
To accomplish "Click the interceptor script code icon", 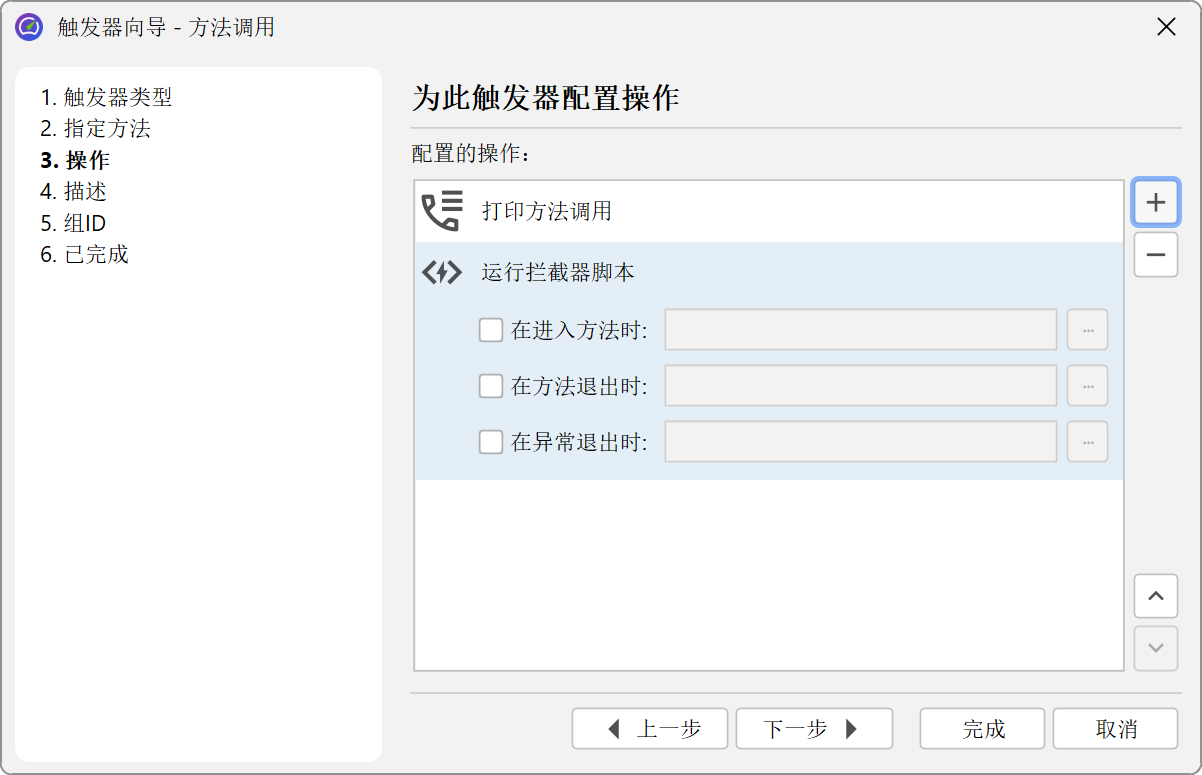I will (x=442, y=272).
